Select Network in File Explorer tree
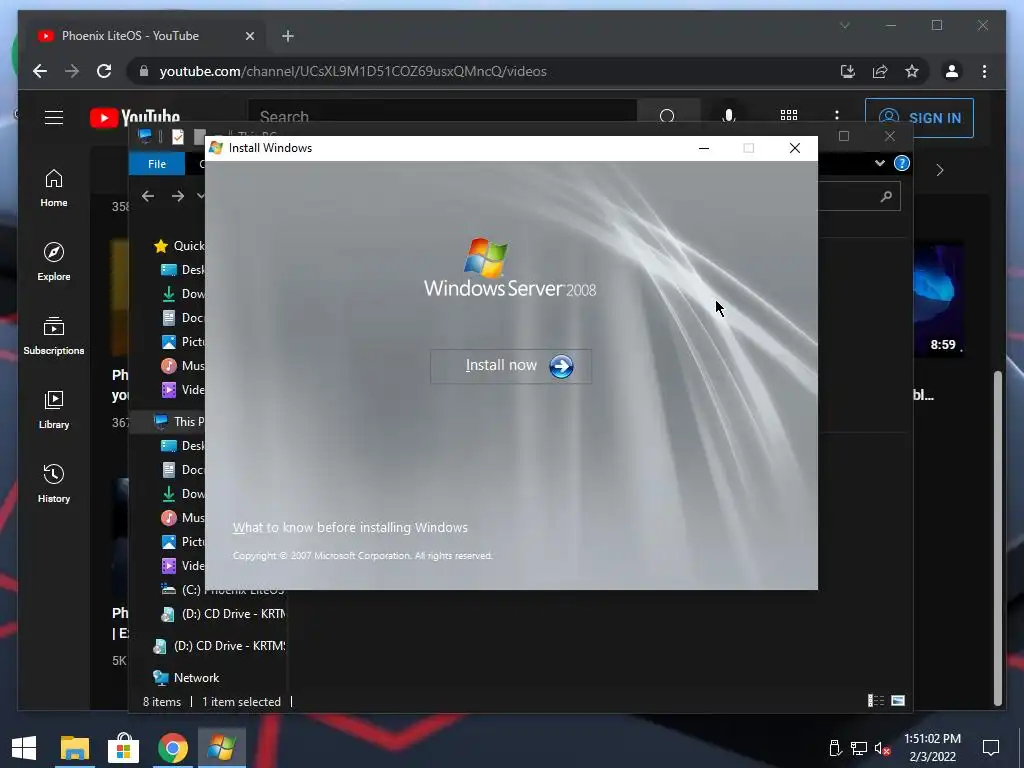The height and width of the screenshot is (768, 1024). [x=186, y=678]
